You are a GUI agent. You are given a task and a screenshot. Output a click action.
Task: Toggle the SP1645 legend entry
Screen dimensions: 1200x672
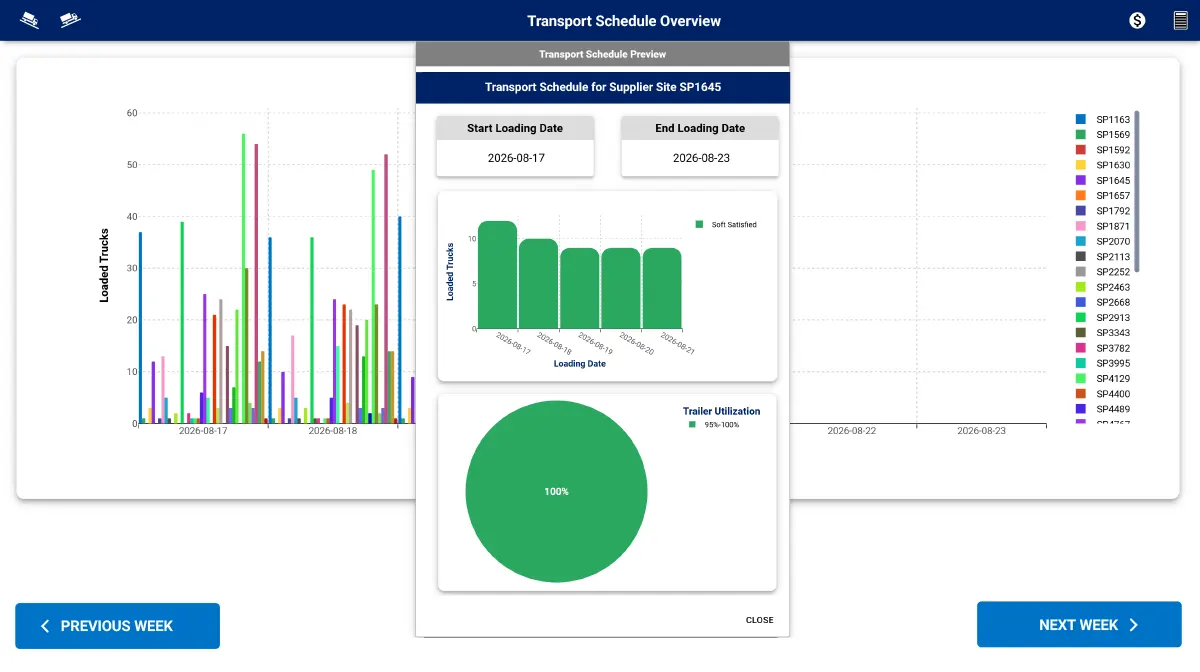(1103, 181)
